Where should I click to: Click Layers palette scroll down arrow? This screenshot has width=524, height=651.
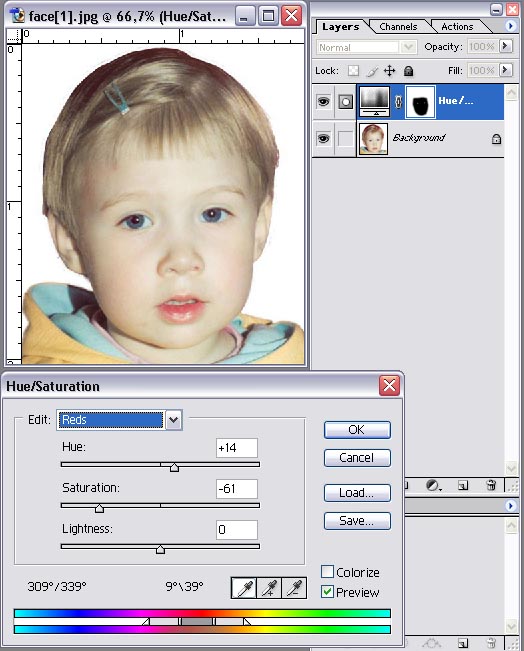coord(511,468)
